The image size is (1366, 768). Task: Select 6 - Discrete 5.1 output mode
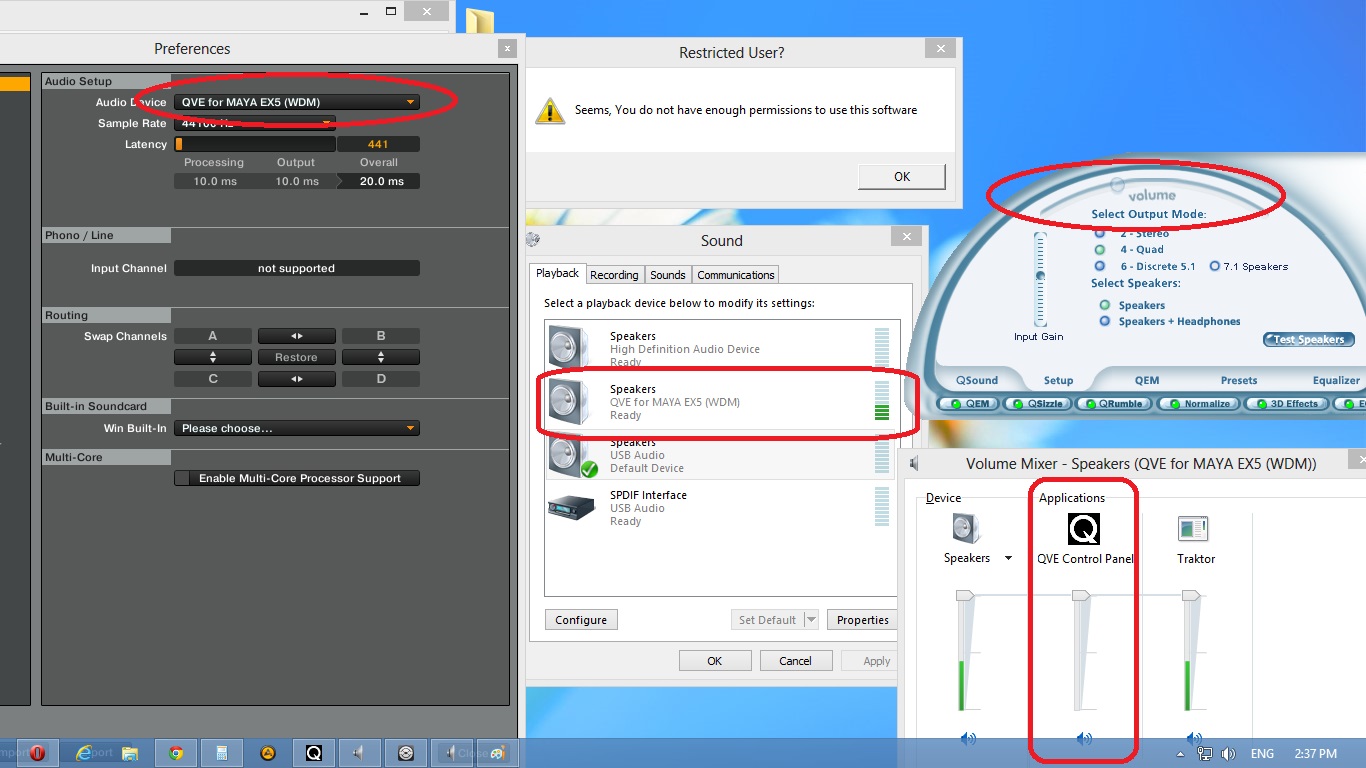(x=1100, y=266)
